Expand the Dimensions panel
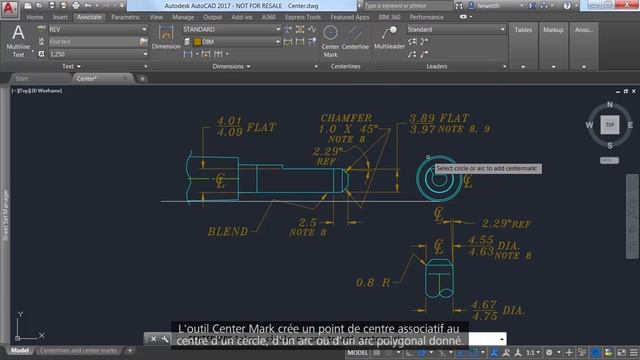Screen dimensions: 640x360 [231, 67]
